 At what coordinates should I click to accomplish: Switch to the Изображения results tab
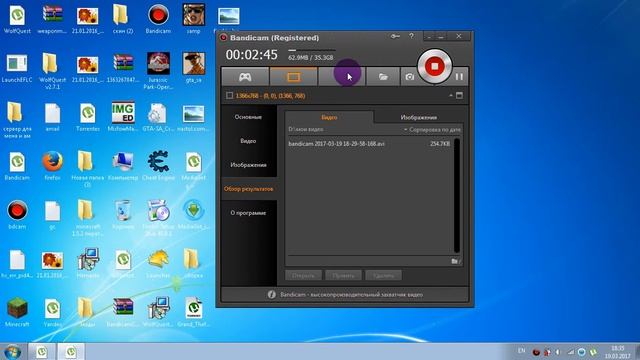pyautogui.click(x=418, y=117)
